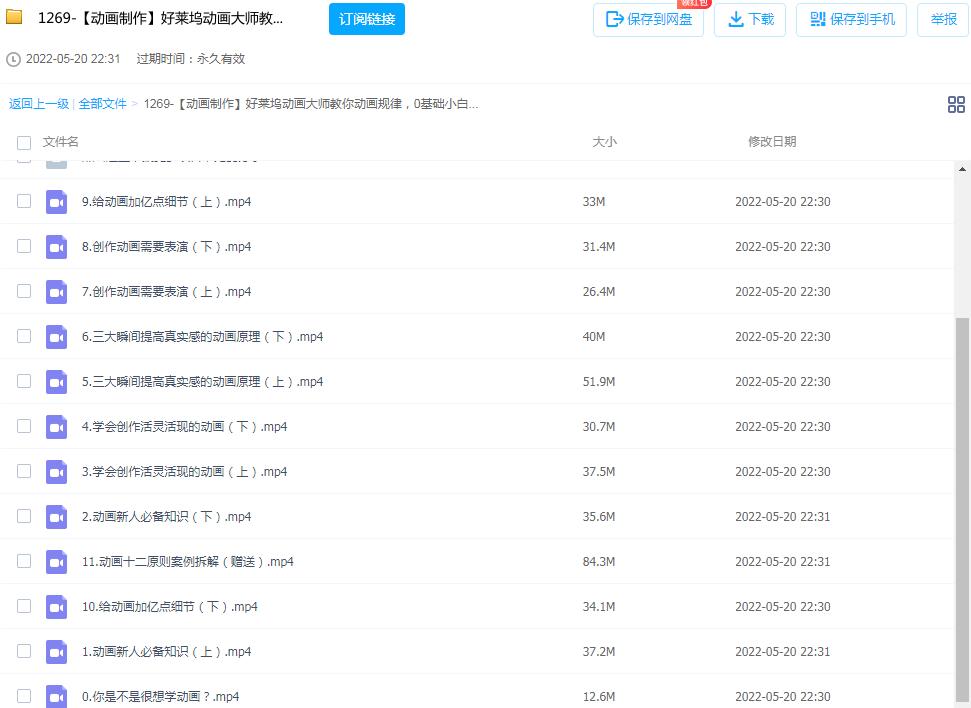
Task: Check the box for 3.学会创作活灵活现的动画（上）
Action: point(24,471)
